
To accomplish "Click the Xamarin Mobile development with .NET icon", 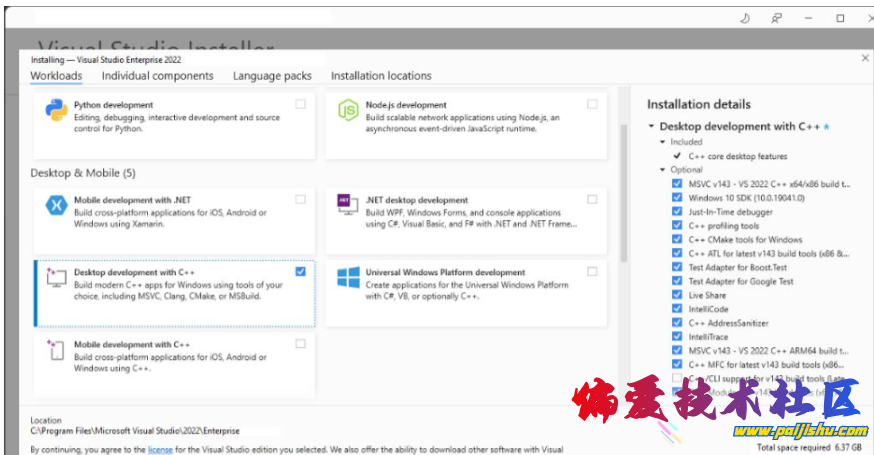I will pos(56,206).
